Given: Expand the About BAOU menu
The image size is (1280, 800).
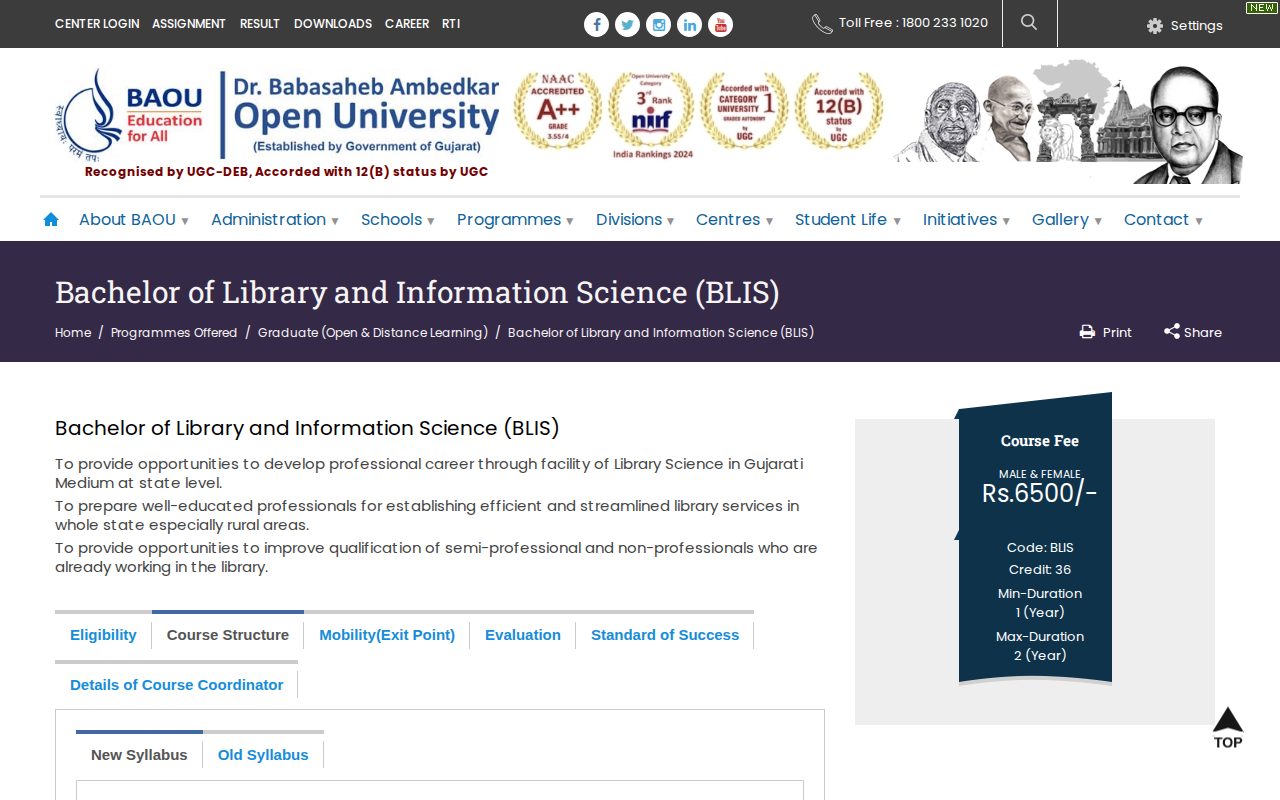Looking at the screenshot, I should click(x=134, y=220).
